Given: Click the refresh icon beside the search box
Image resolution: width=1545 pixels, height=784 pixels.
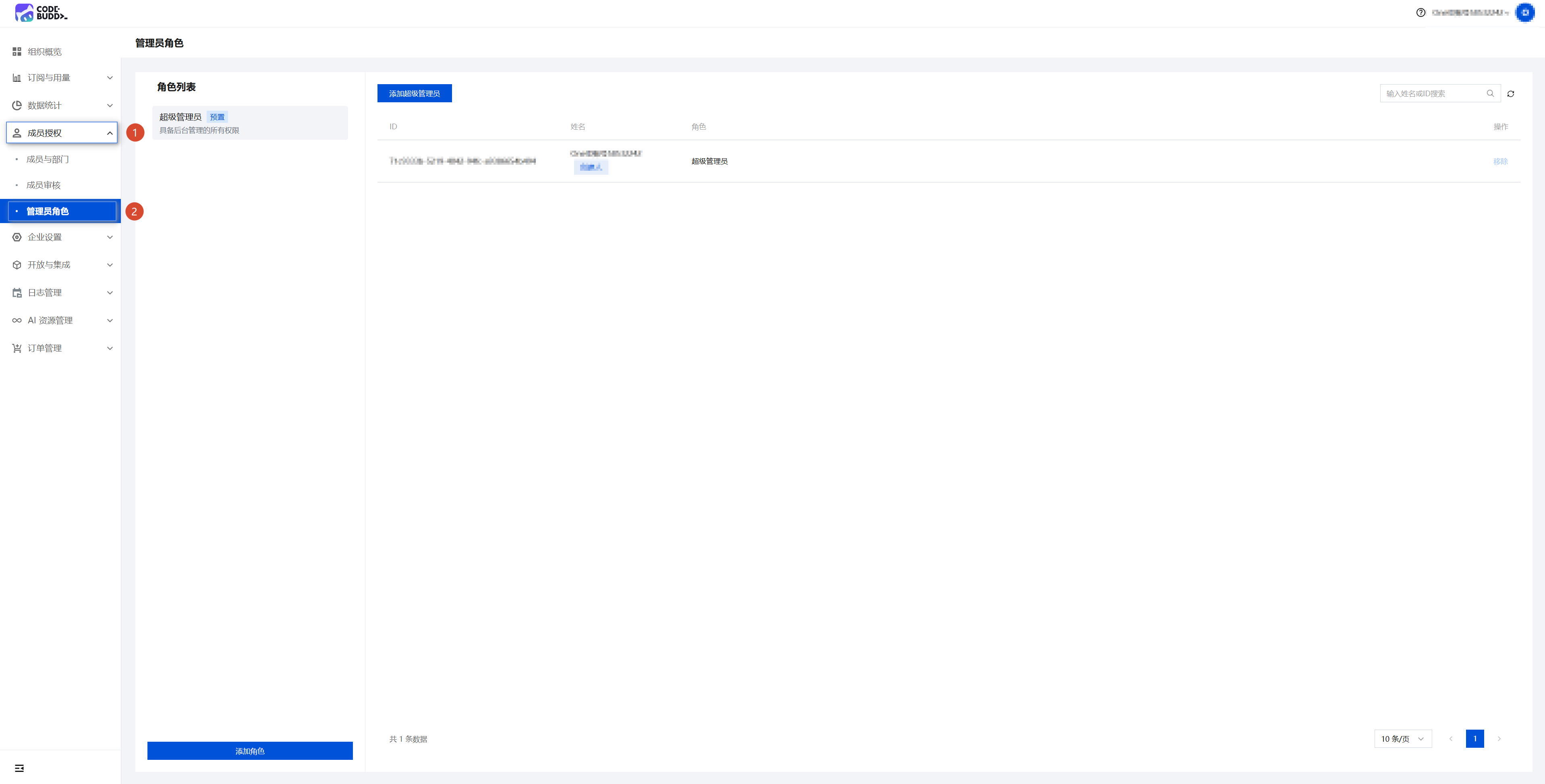Looking at the screenshot, I should click(1510, 94).
